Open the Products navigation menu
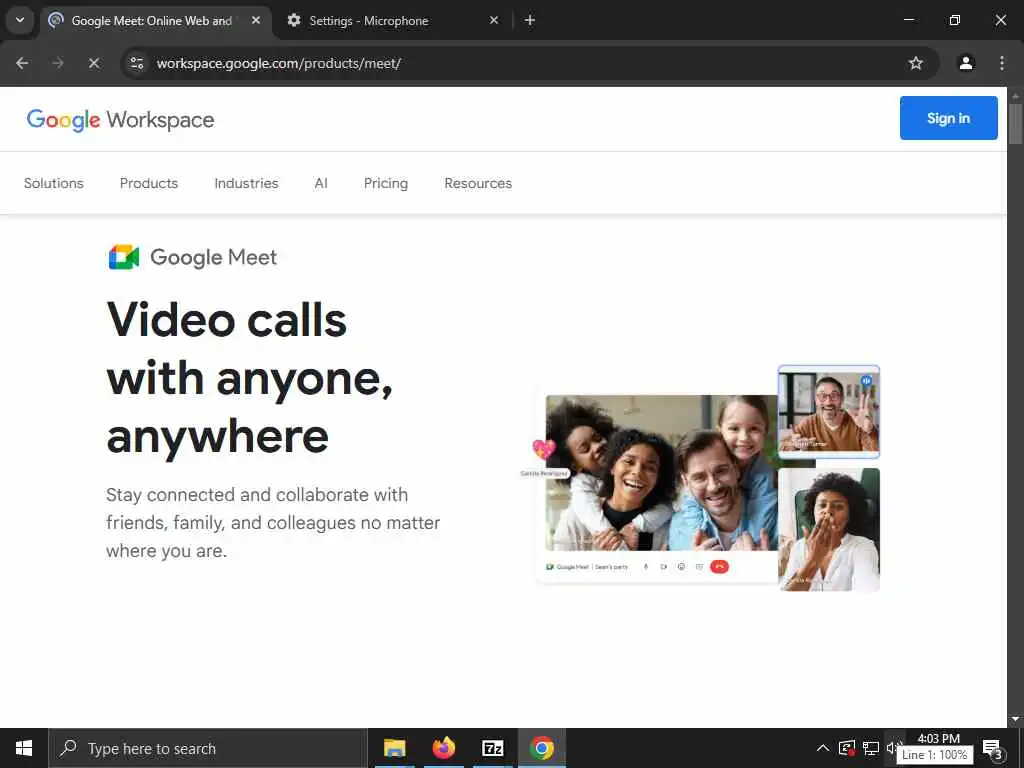Viewport: 1024px width, 768px height. (149, 184)
